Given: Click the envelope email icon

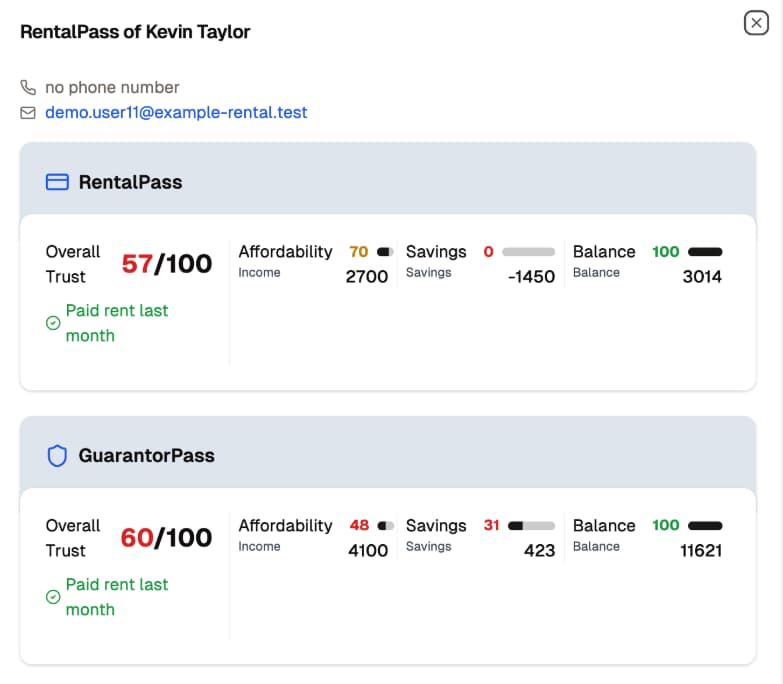Looking at the screenshot, I should tap(28, 113).
